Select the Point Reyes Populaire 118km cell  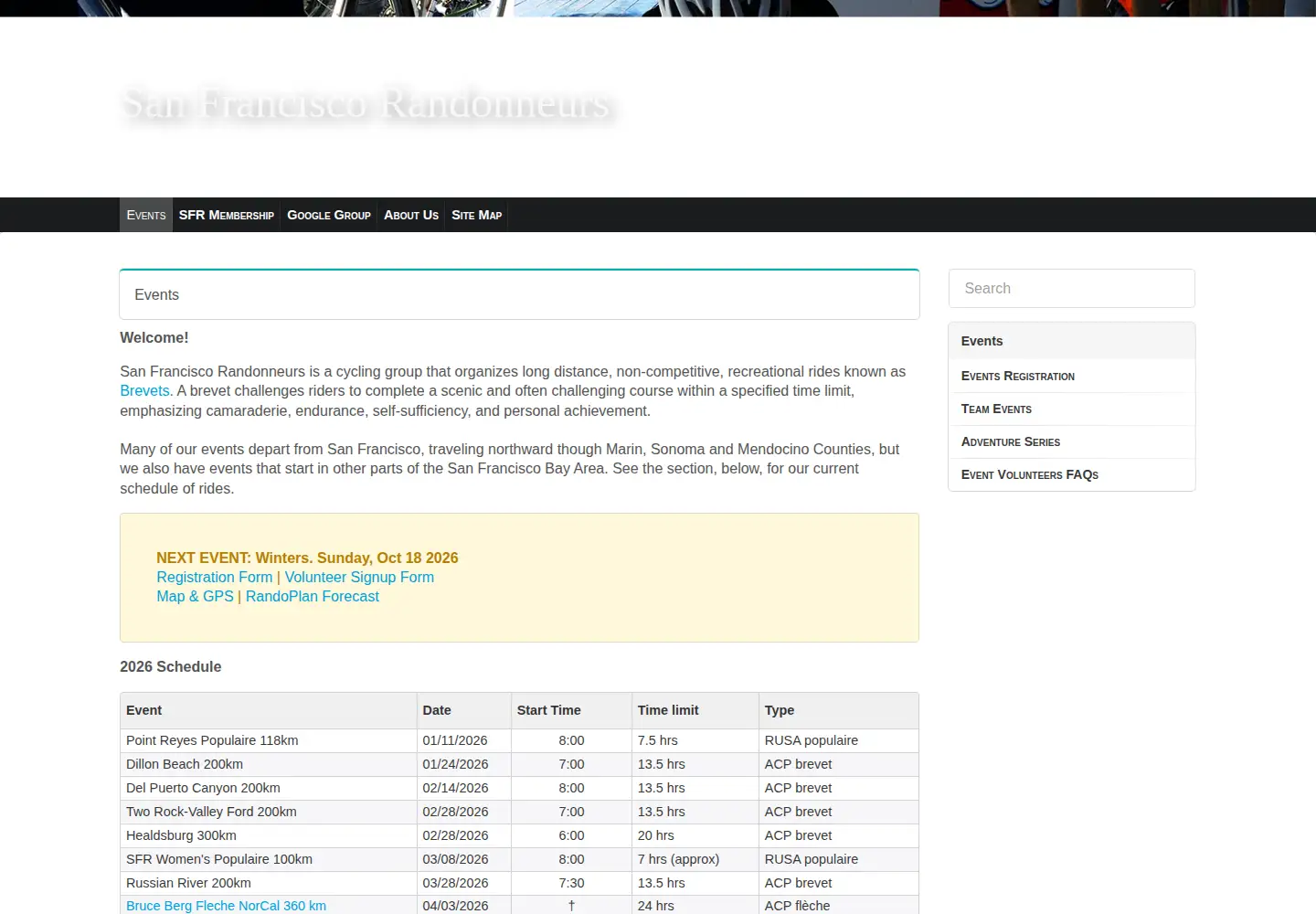point(269,740)
